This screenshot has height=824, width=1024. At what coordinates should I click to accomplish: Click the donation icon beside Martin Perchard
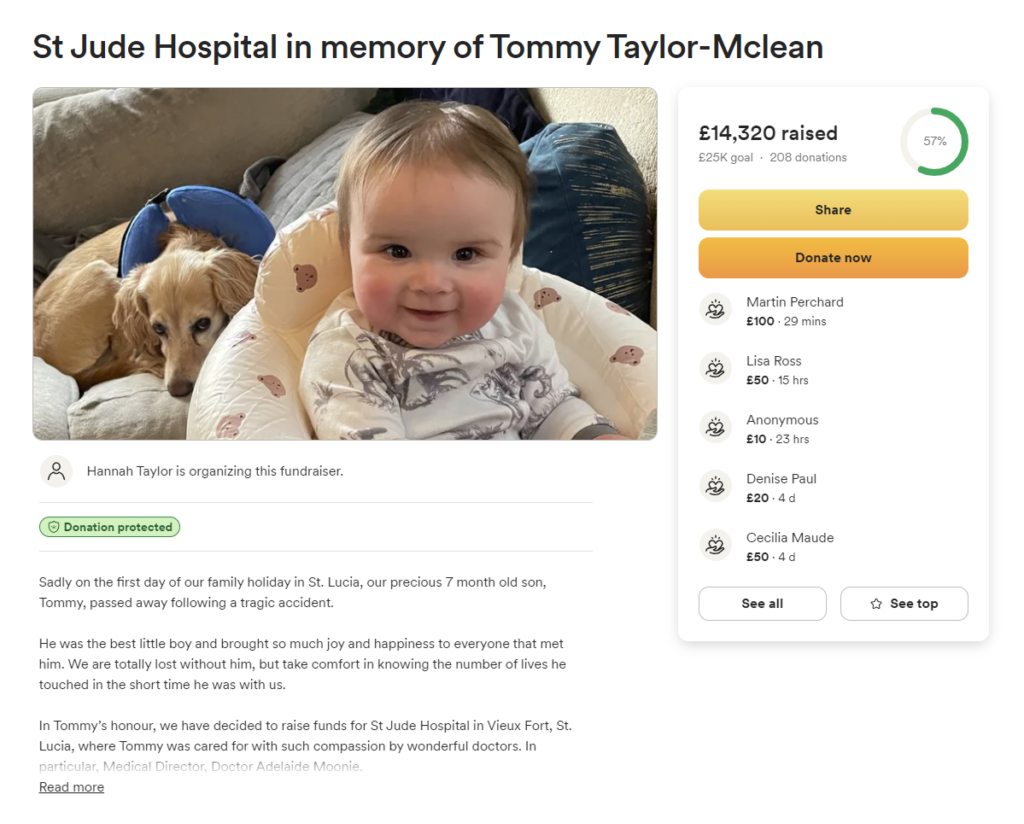pos(715,309)
